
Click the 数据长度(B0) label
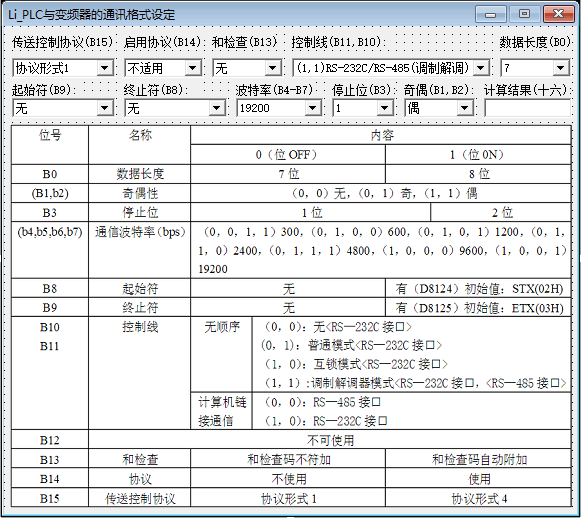535,42
